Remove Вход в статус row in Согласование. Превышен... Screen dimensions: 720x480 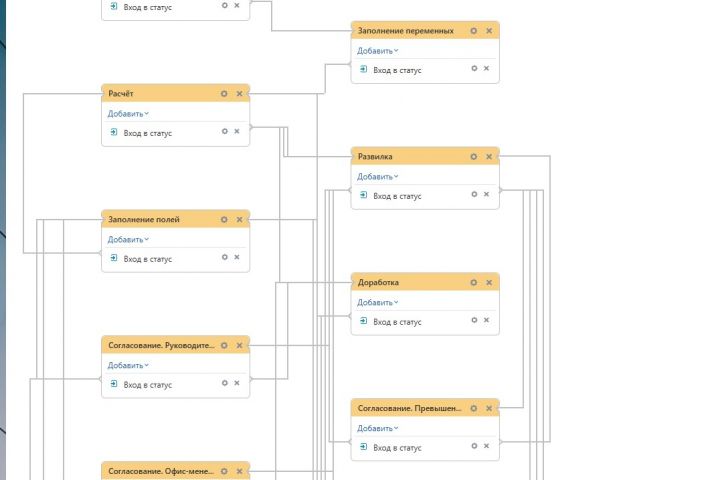487,445
